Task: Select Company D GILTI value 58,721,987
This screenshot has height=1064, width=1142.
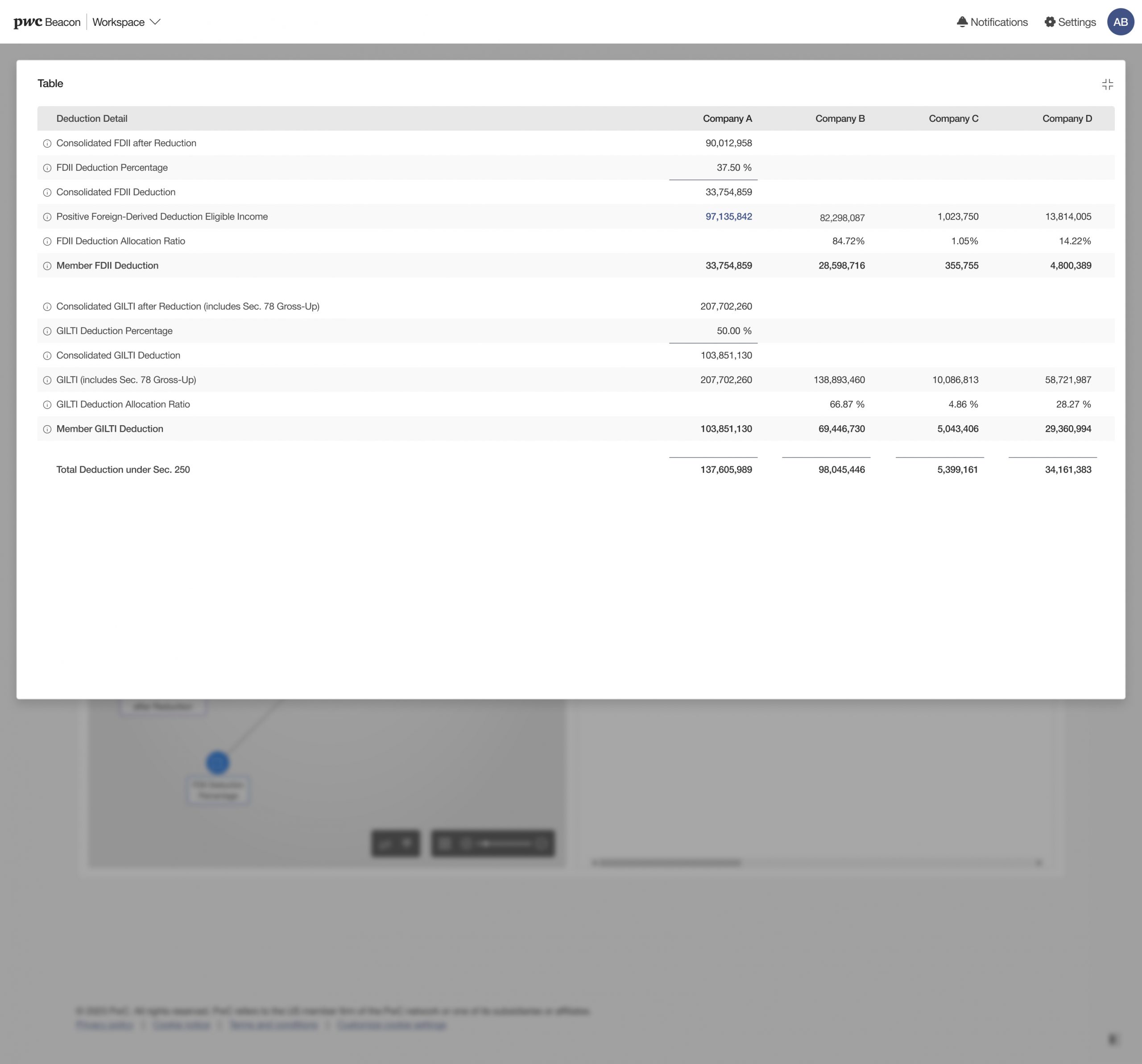Action: (x=1068, y=380)
